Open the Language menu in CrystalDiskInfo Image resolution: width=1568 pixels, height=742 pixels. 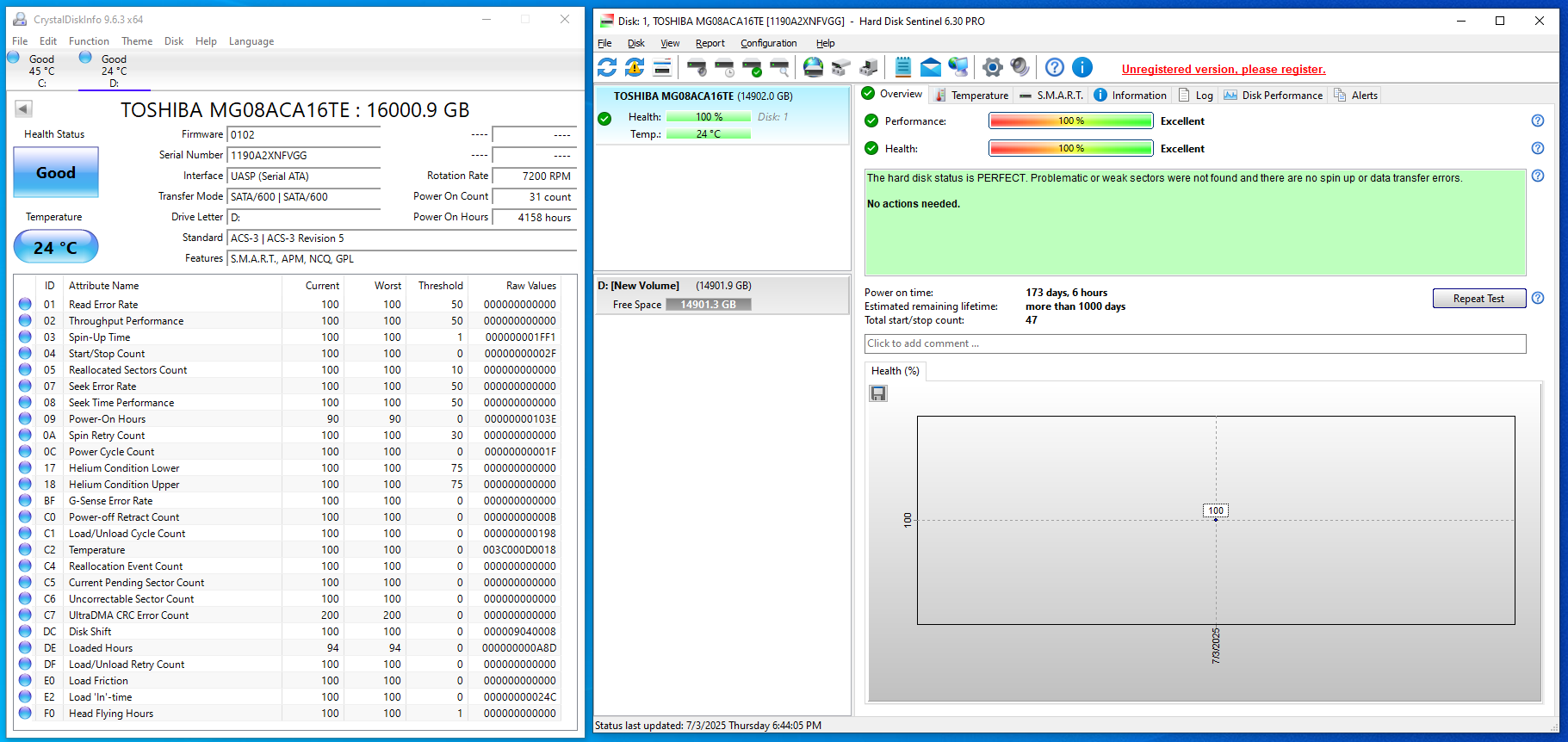251,41
